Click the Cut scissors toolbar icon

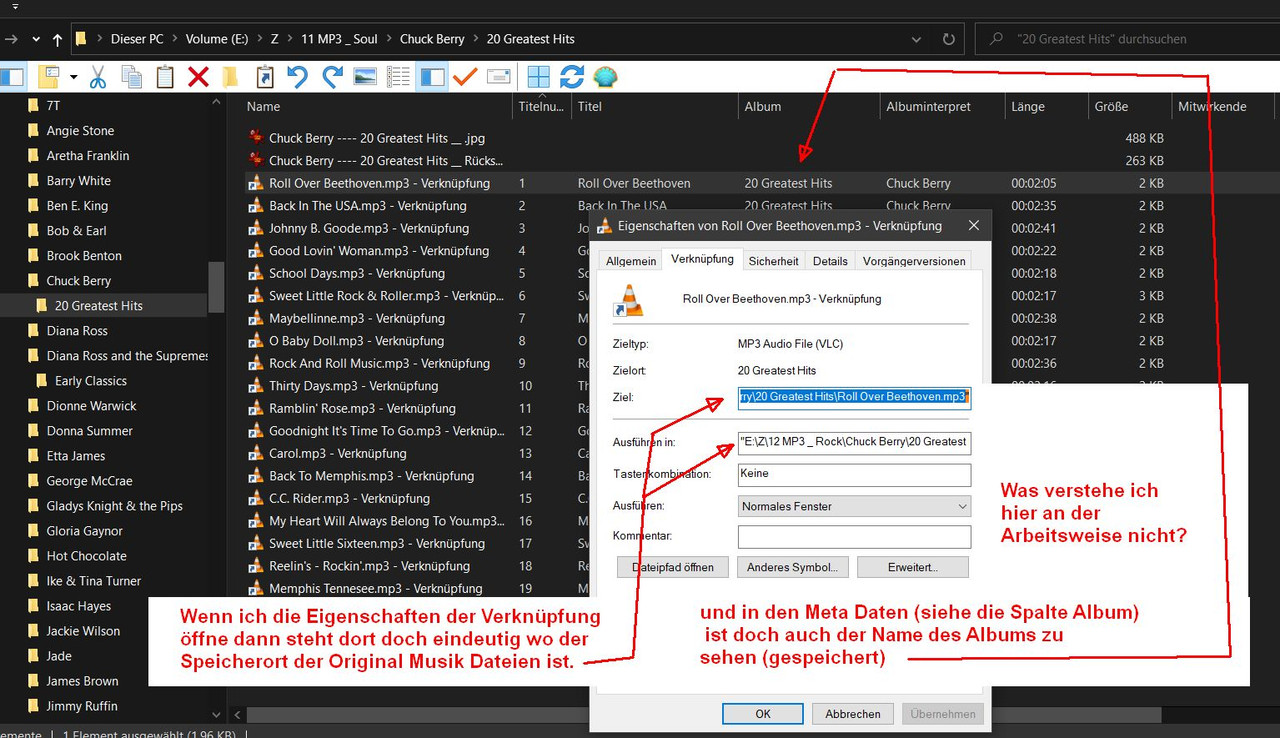(x=98, y=77)
